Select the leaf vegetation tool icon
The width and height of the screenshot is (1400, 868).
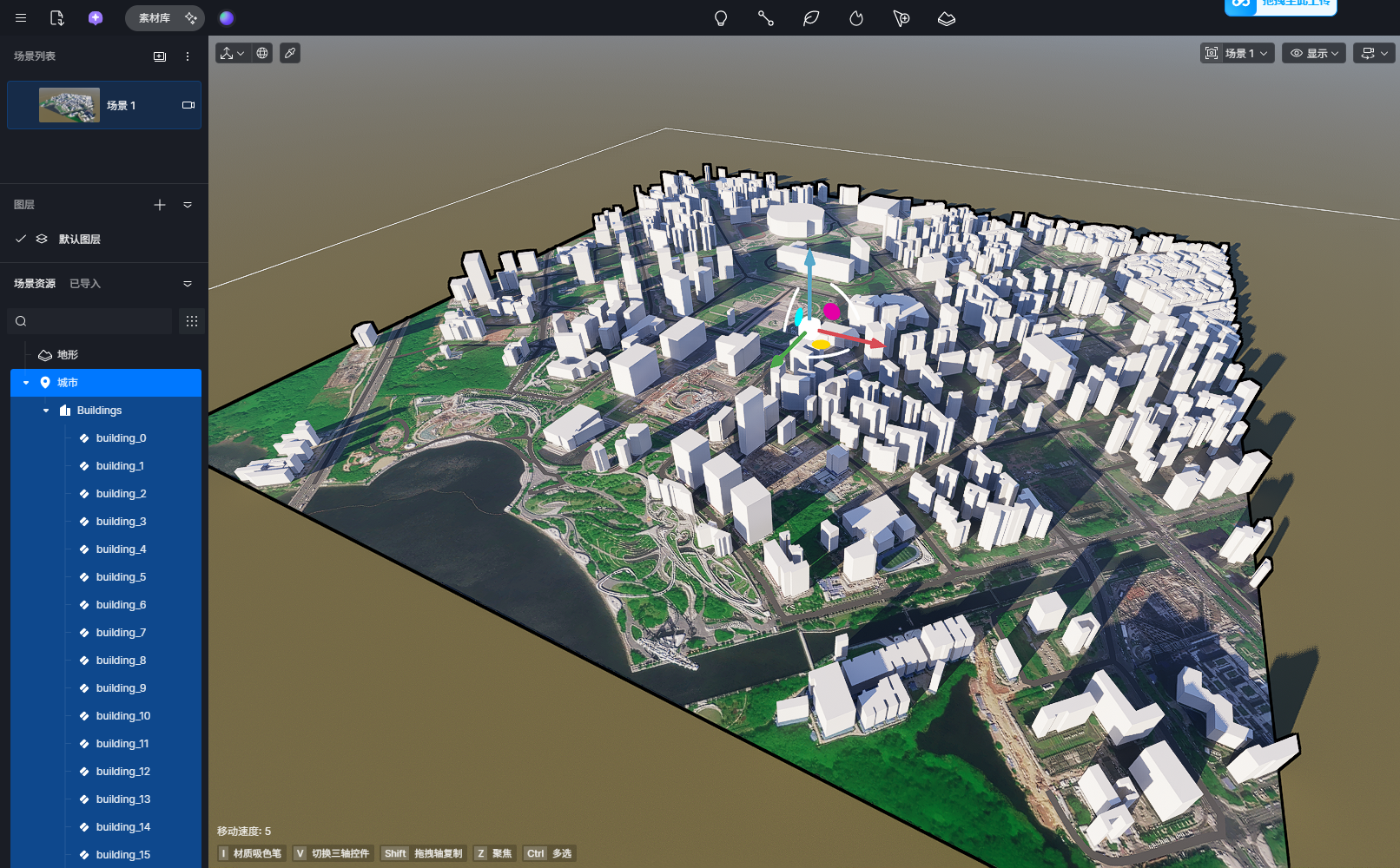click(x=811, y=18)
